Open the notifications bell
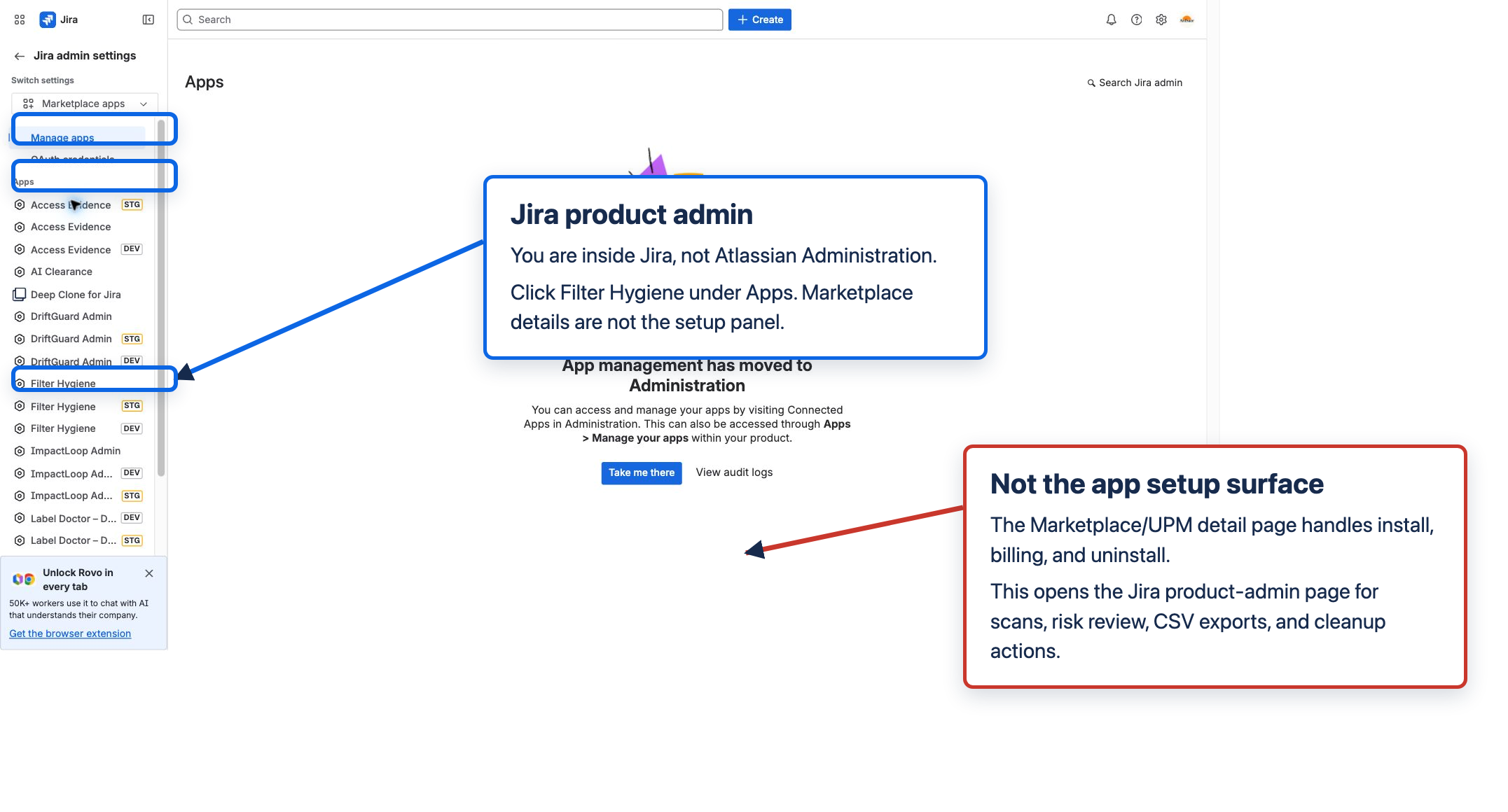The image size is (1508, 812). pyautogui.click(x=1111, y=20)
